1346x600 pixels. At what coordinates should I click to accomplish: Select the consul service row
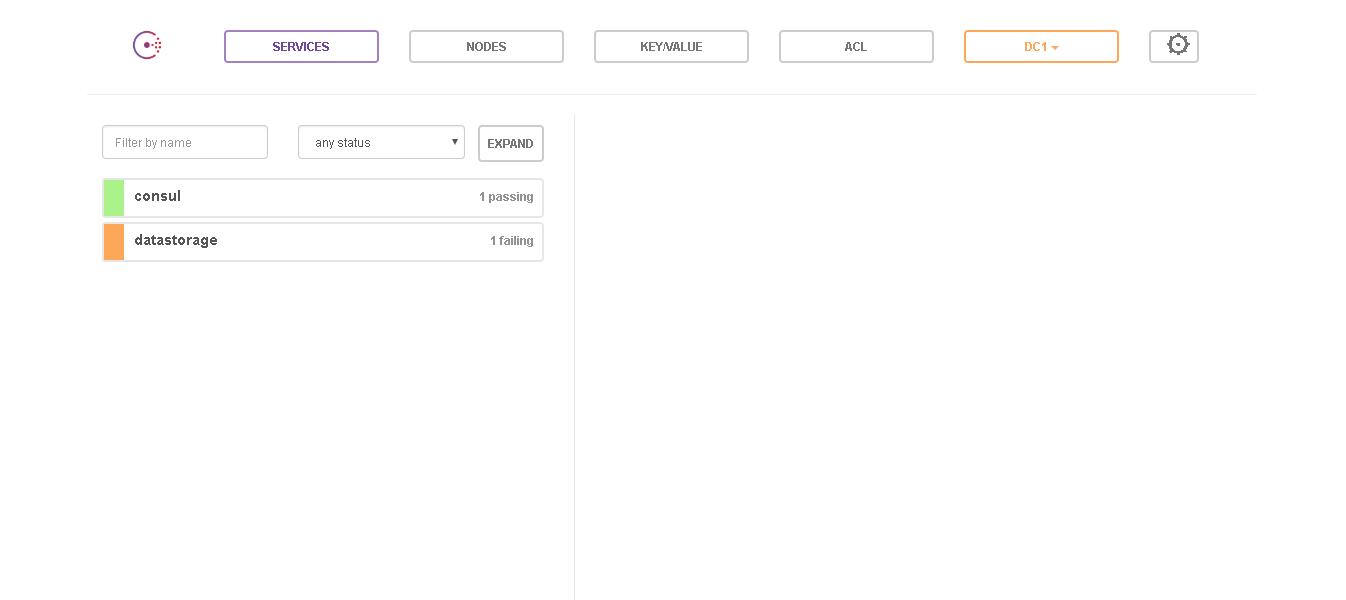pos(323,198)
